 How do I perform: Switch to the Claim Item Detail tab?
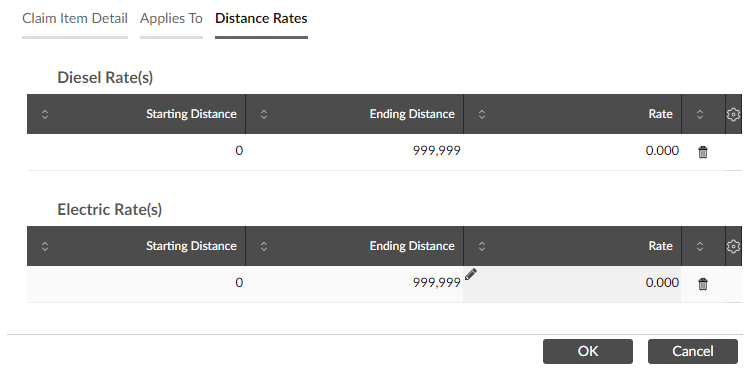(x=75, y=18)
